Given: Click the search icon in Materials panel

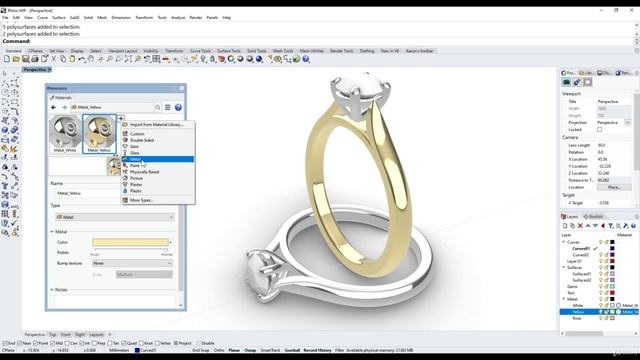Looking at the screenshot, I should 158,107.
